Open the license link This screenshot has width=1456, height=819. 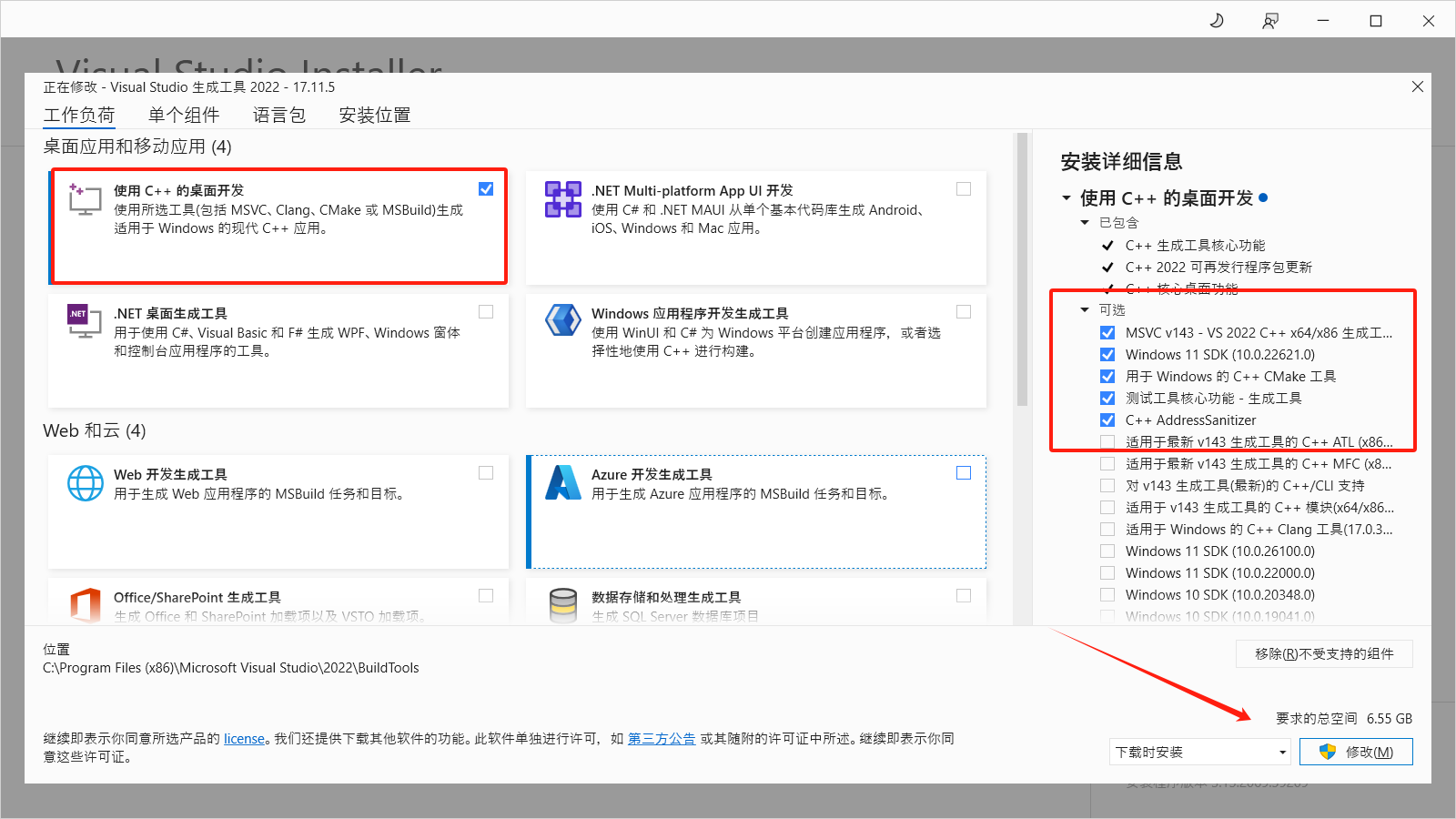[x=245, y=739]
